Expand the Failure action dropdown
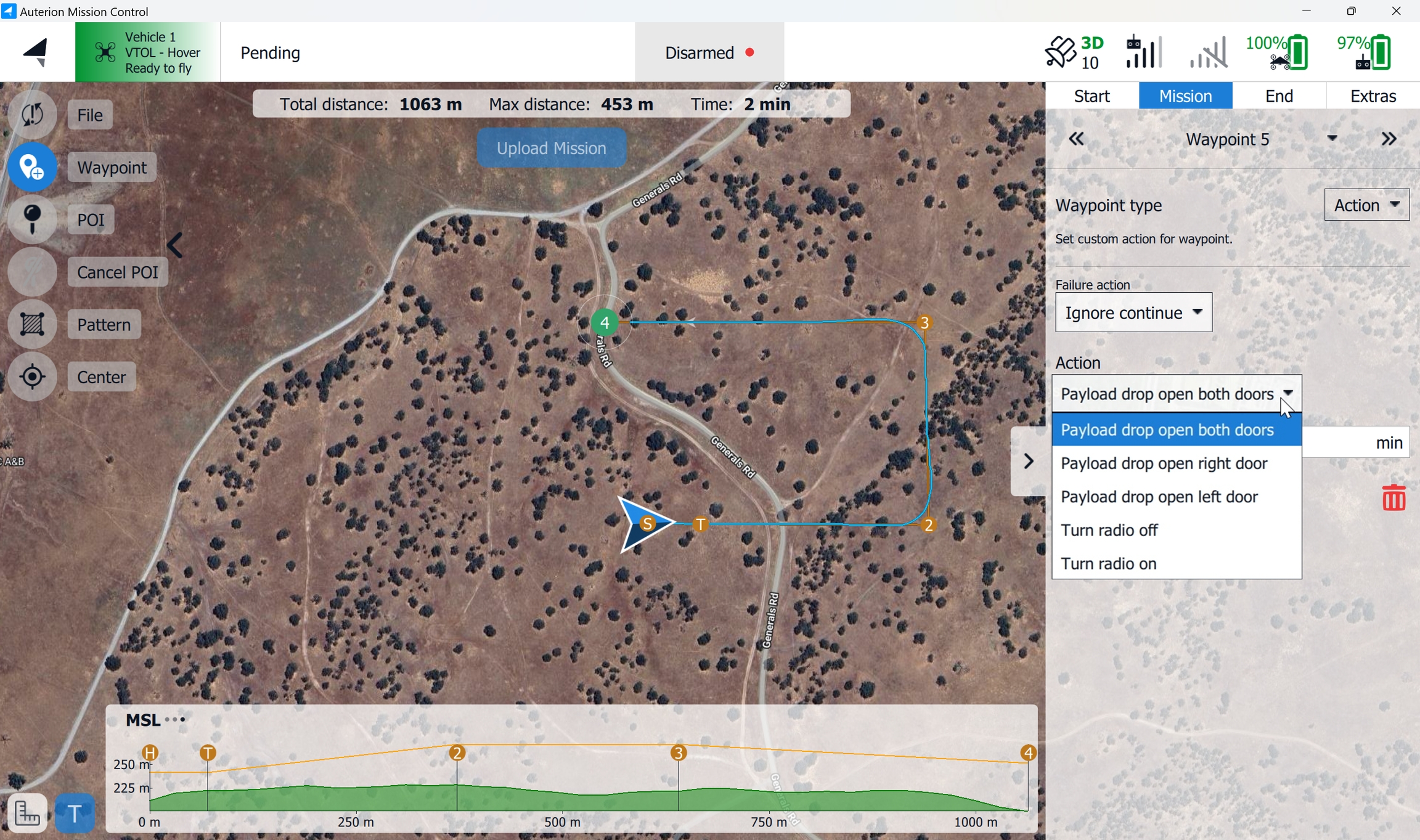The width and height of the screenshot is (1420, 840). [x=1133, y=313]
